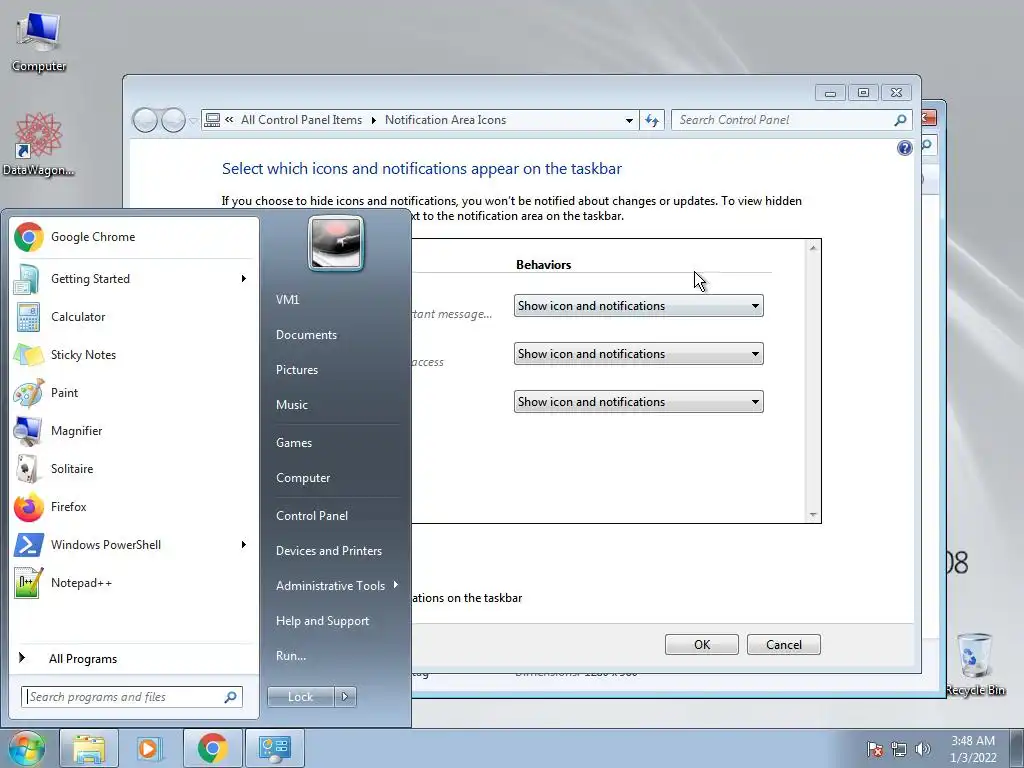The image size is (1024, 768).
Task: Click All Control Panel Items breadcrumb
Action: pos(301,120)
